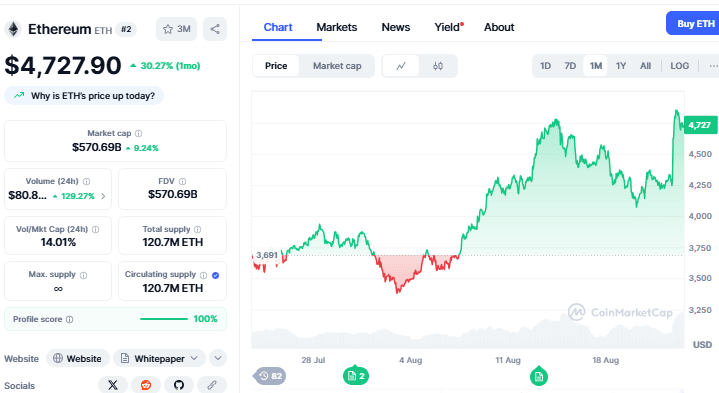This screenshot has height=393, width=719.
Task: Open the chart more options ellipsis
Action: pos(713,66)
